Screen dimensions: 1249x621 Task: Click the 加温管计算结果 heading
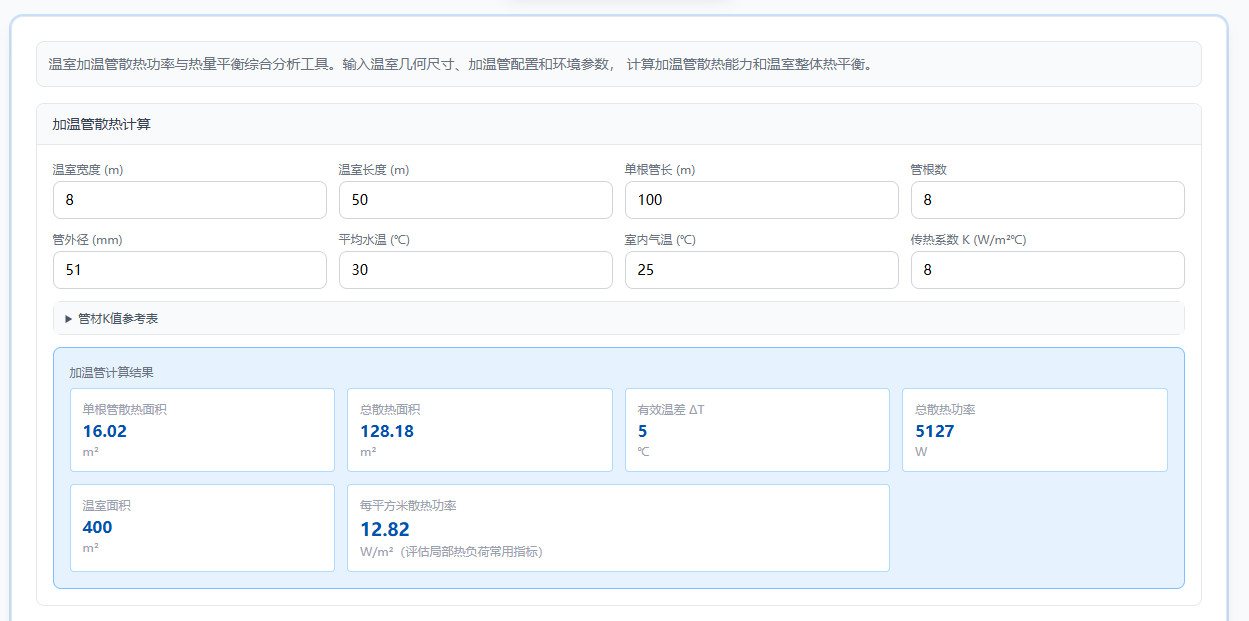111,373
